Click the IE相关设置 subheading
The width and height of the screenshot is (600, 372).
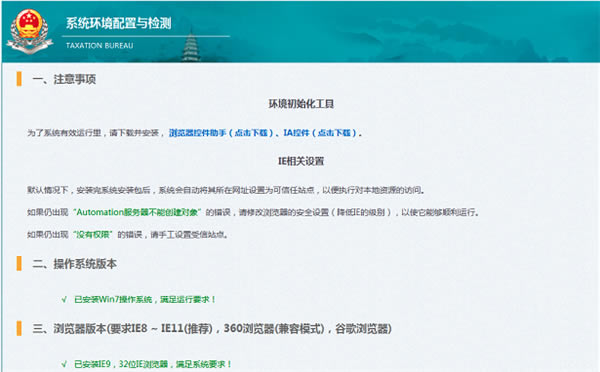coord(301,161)
